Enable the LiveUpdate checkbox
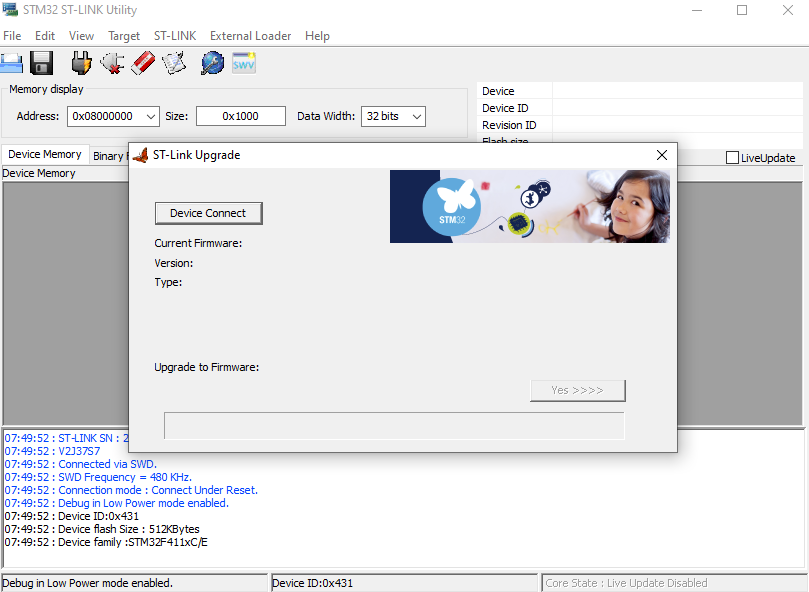This screenshot has width=809, height=592. 732,158
